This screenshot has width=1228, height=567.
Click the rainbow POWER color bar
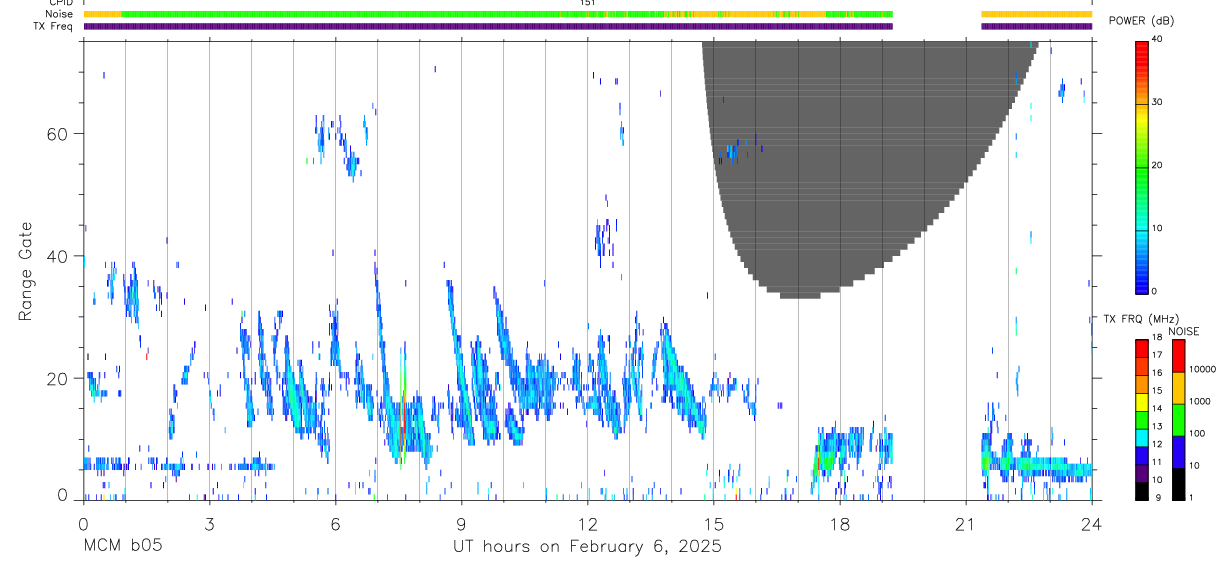pyautogui.click(x=1141, y=167)
